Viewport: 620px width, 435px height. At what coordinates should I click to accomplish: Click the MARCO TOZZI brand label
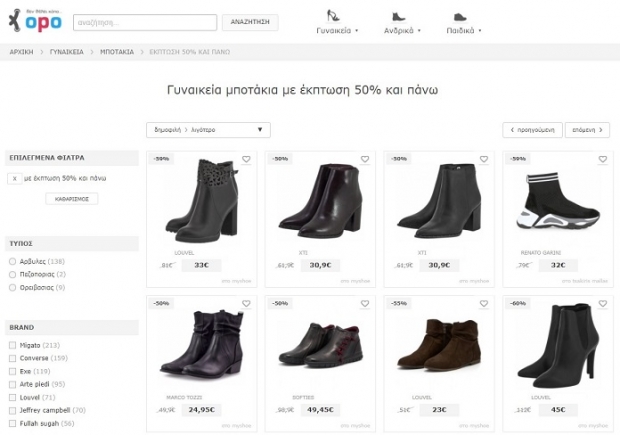click(184, 397)
